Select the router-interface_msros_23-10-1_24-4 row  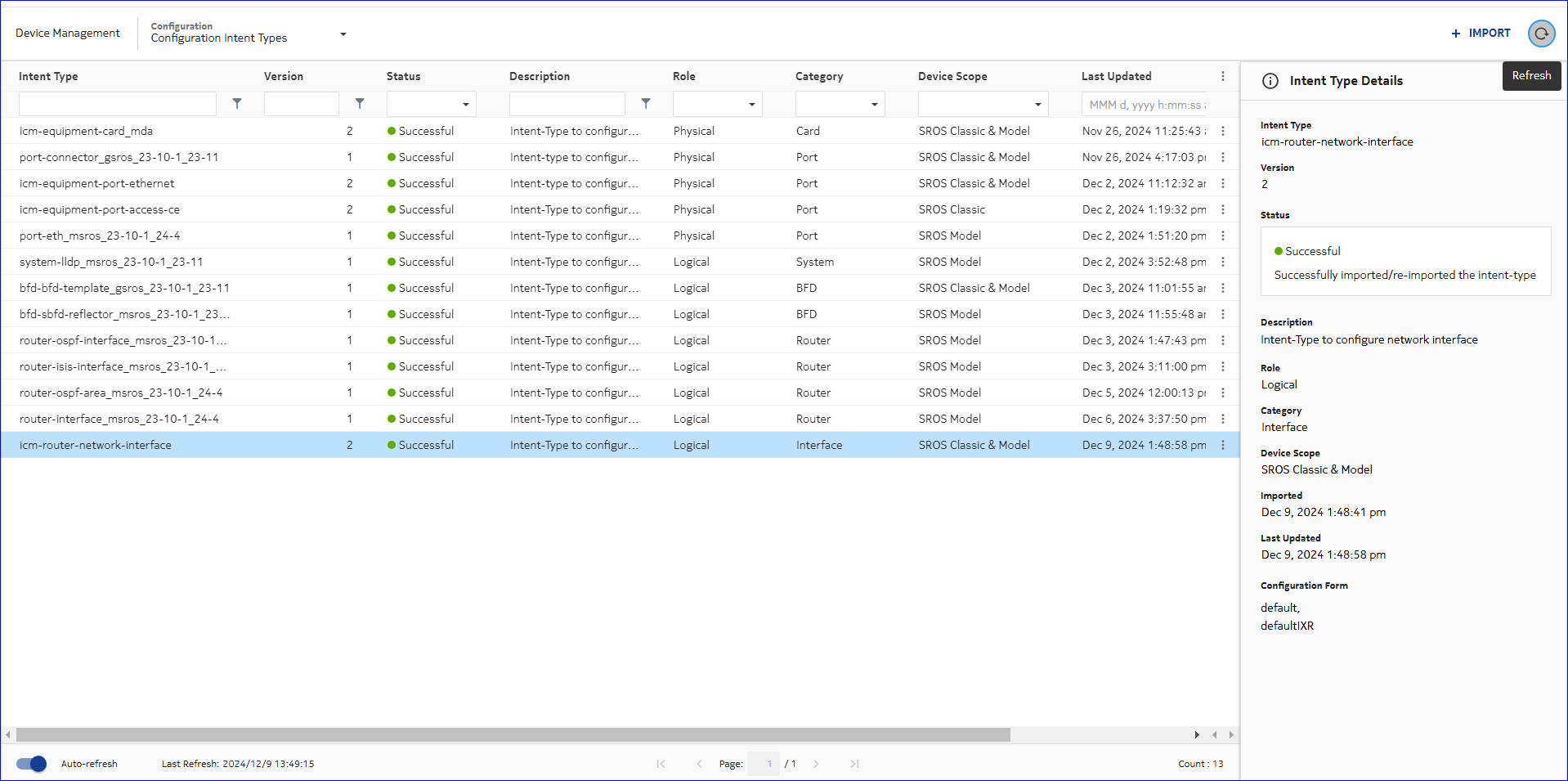[x=119, y=419]
